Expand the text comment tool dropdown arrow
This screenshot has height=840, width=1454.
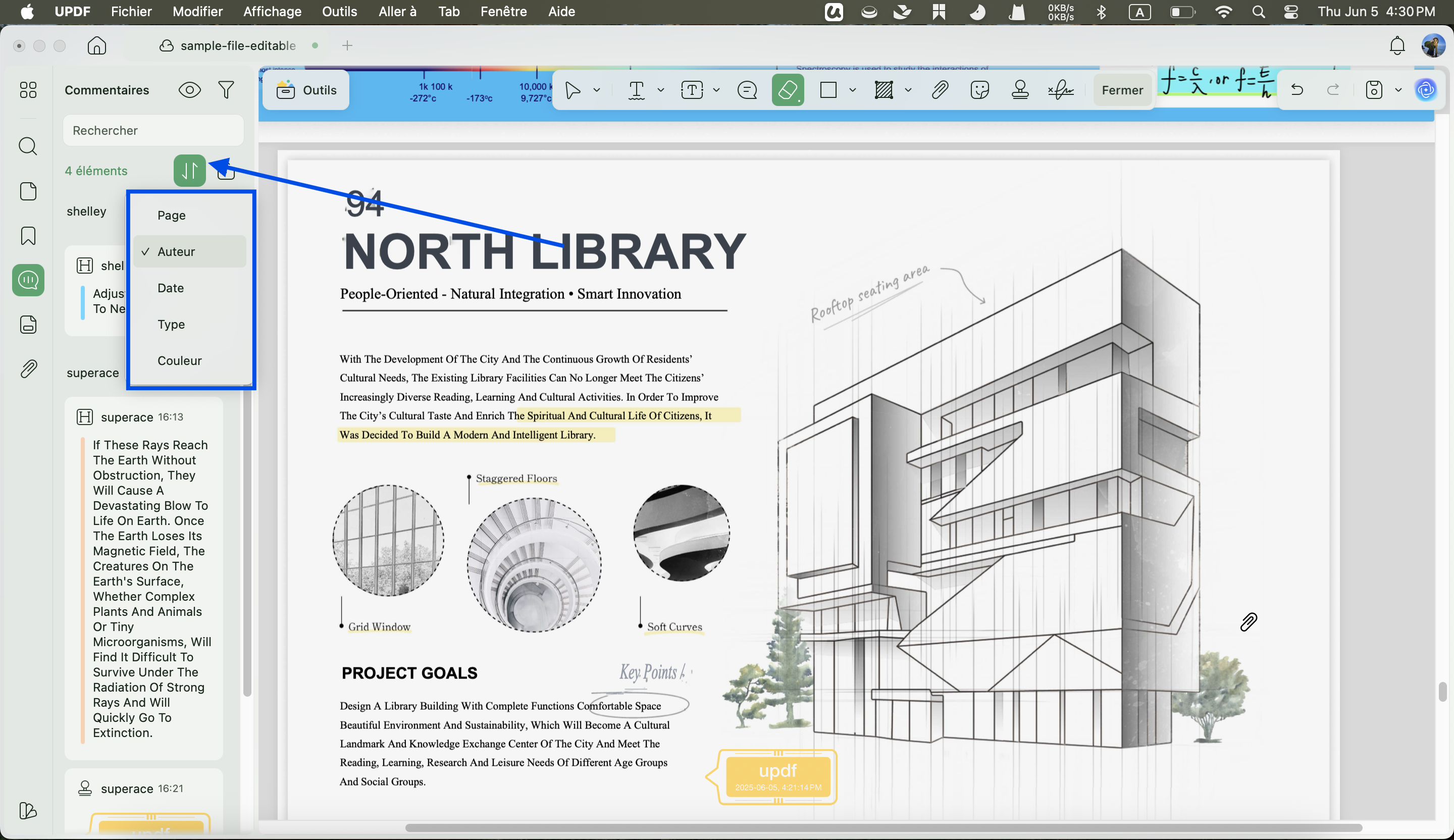click(x=661, y=90)
